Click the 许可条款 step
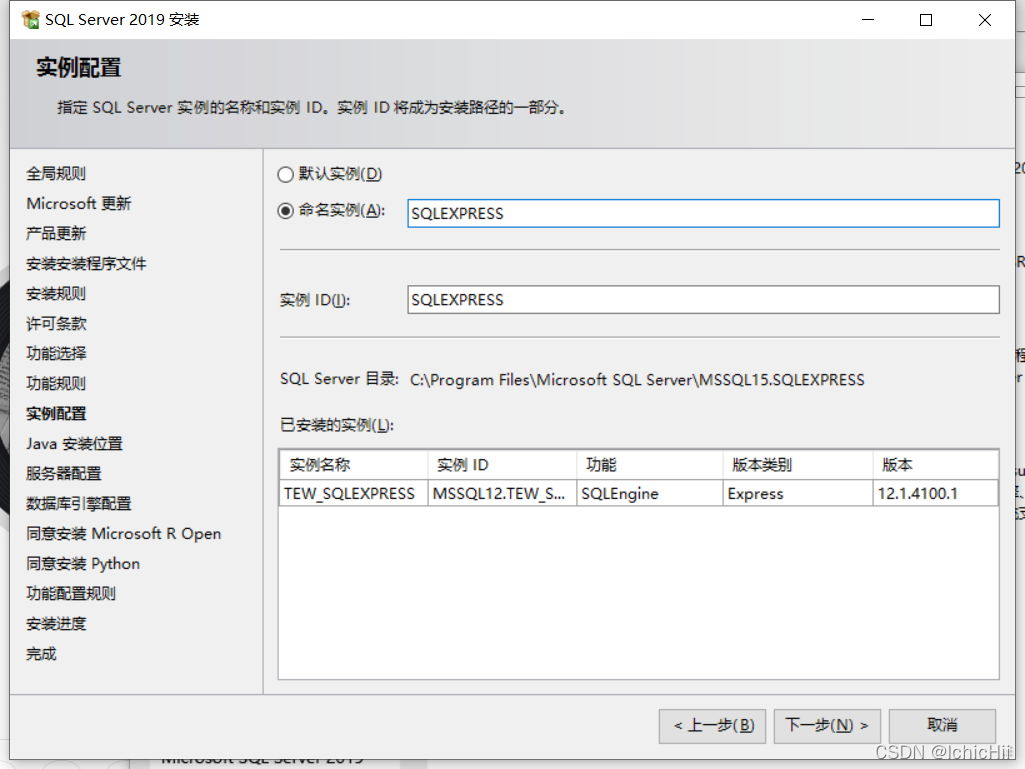Image resolution: width=1025 pixels, height=769 pixels. [56, 324]
